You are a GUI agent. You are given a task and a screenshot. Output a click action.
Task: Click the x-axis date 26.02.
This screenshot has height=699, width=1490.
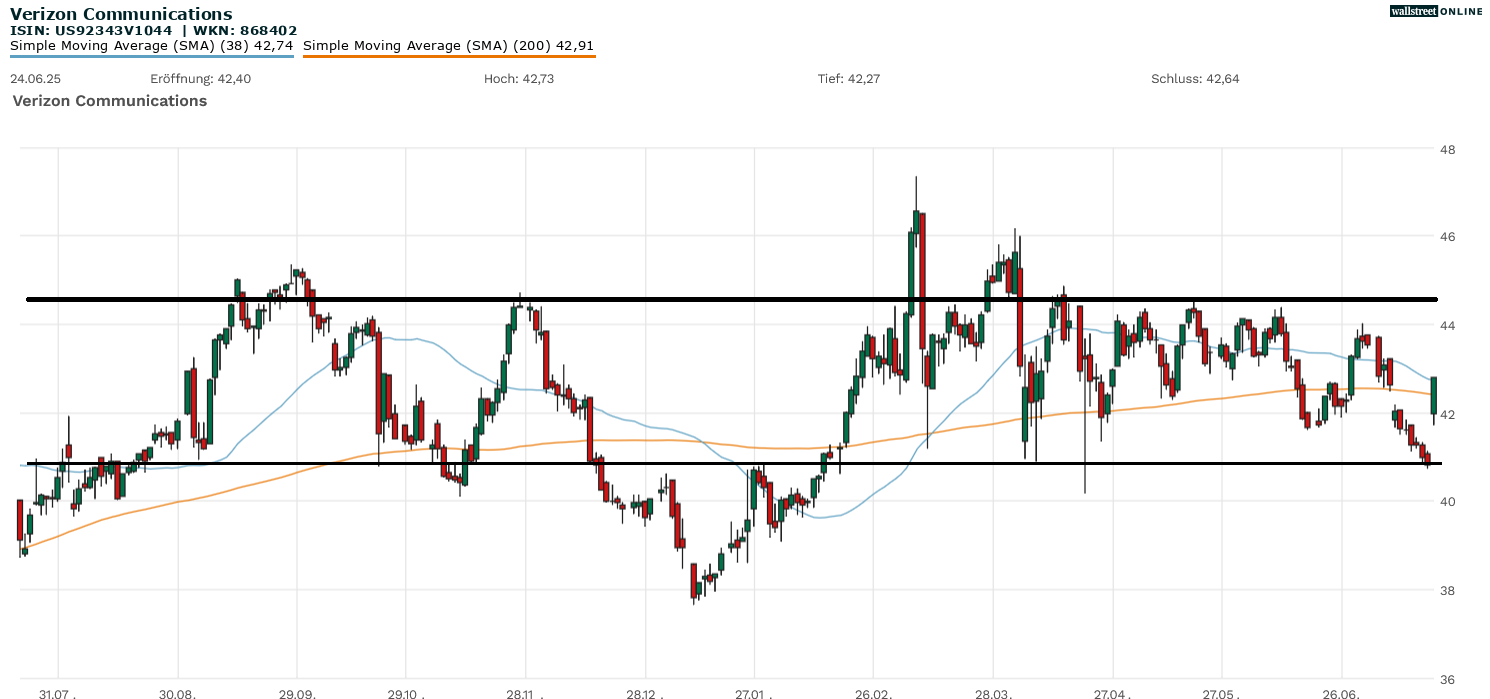873,693
